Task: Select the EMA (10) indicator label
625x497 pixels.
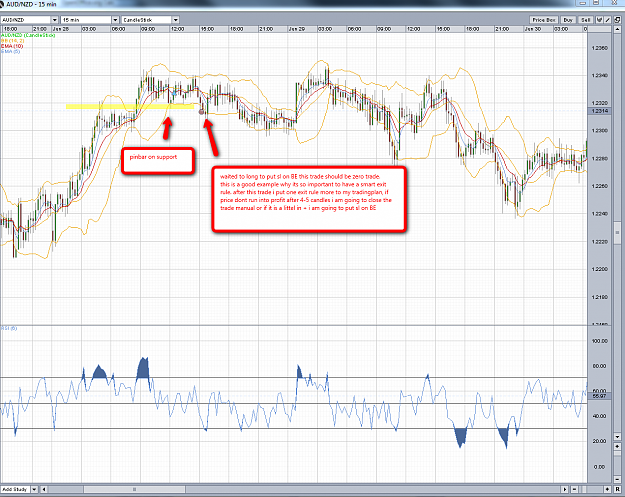Action: pos(12,46)
